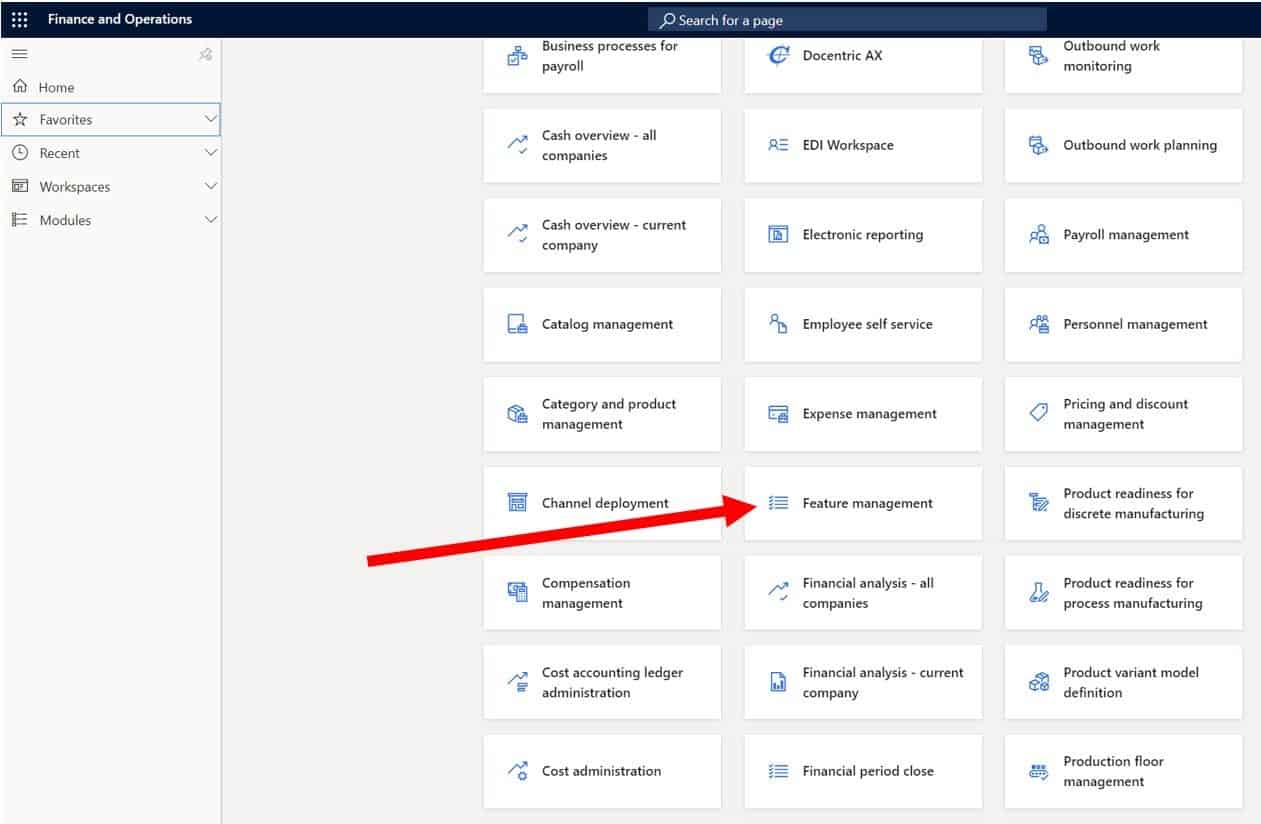Click the Expense management icon
Viewport: 1261px width, 824px height.
(778, 414)
